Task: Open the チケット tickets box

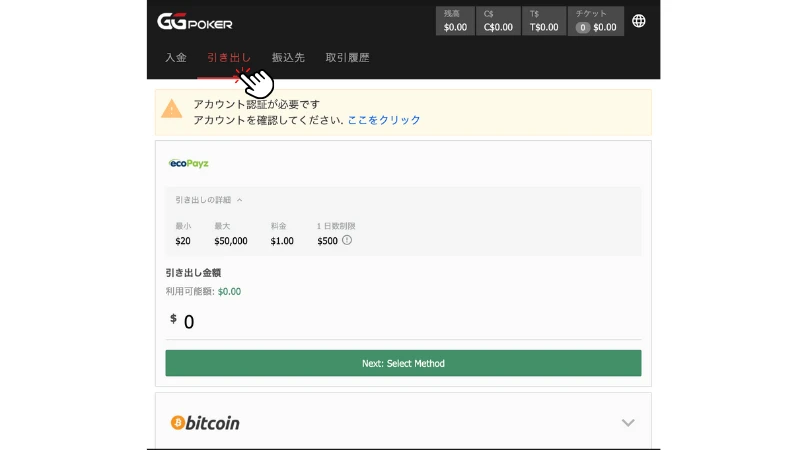Action: pyautogui.click(x=595, y=21)
